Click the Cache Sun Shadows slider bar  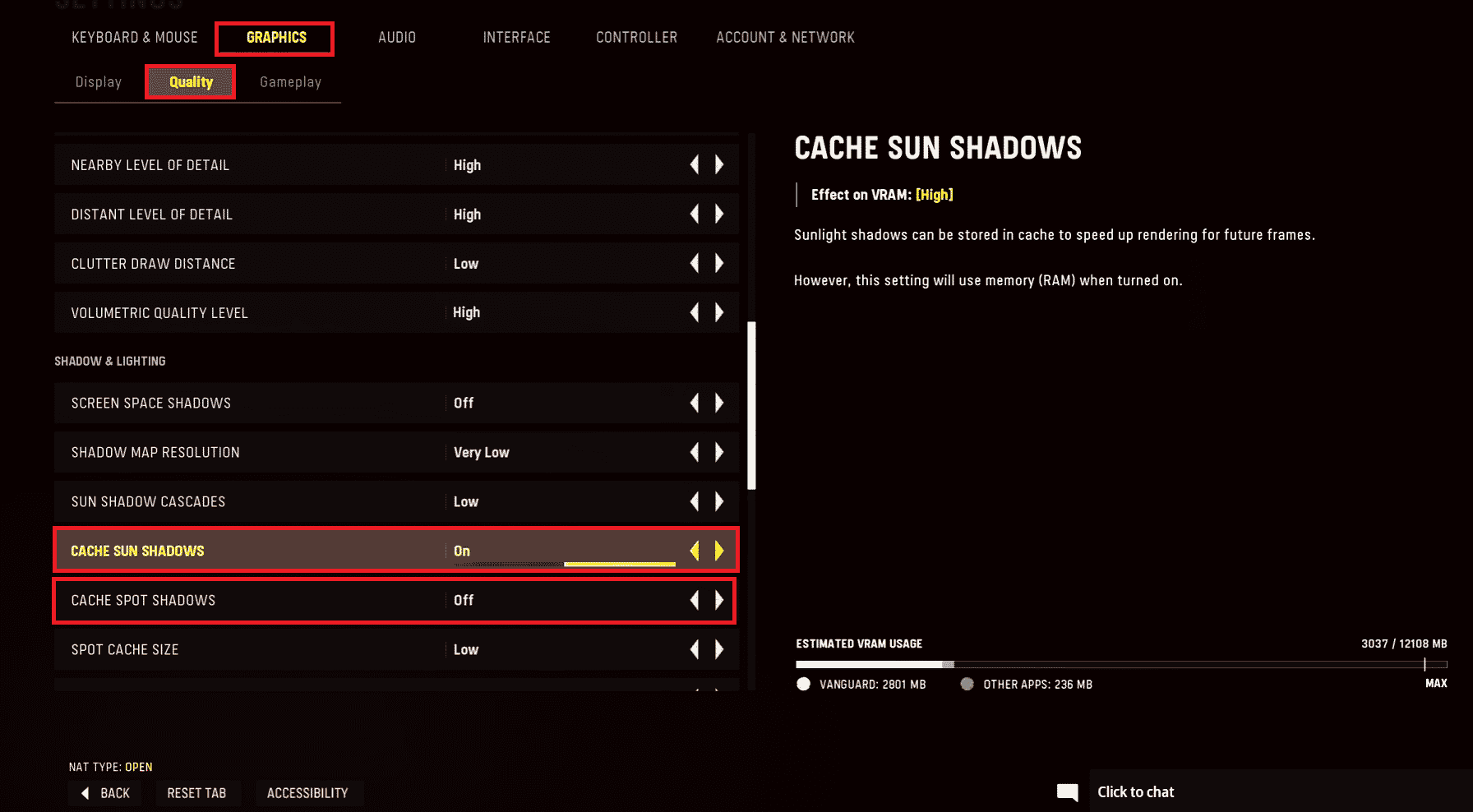coord(619,565)
